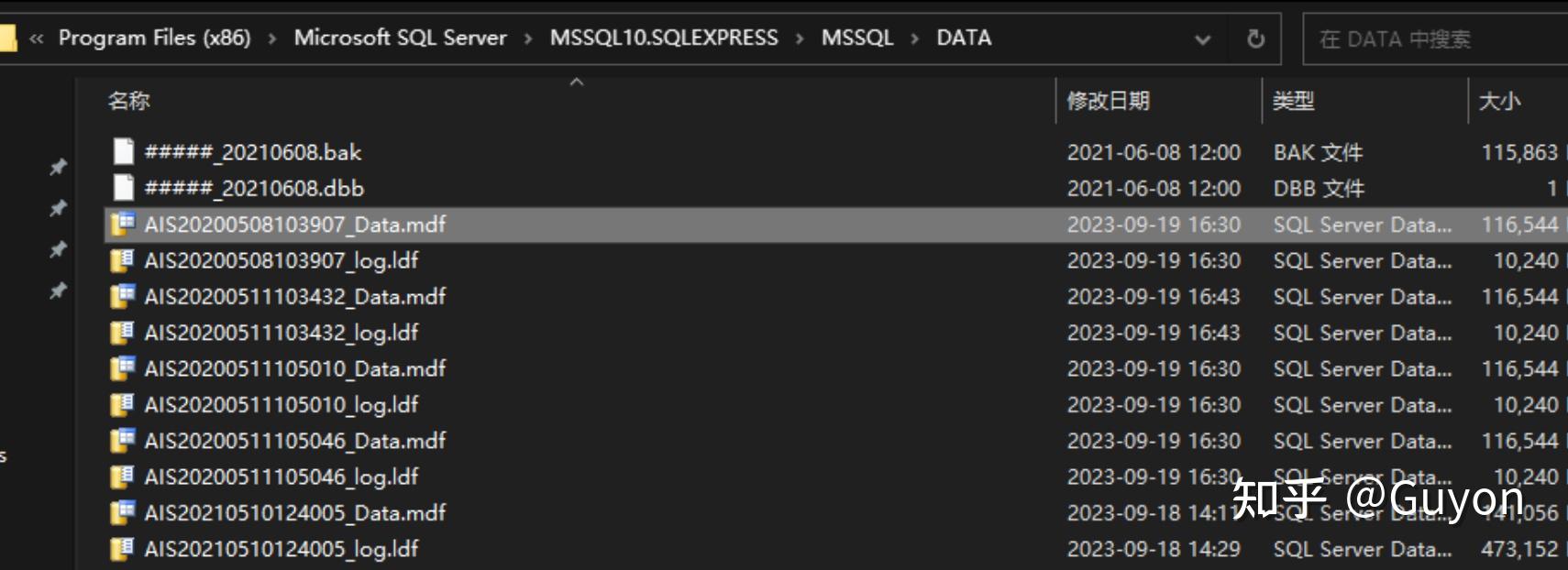
Task: Expand the chevron after Program Files (x86)
Action: [272, 38]
